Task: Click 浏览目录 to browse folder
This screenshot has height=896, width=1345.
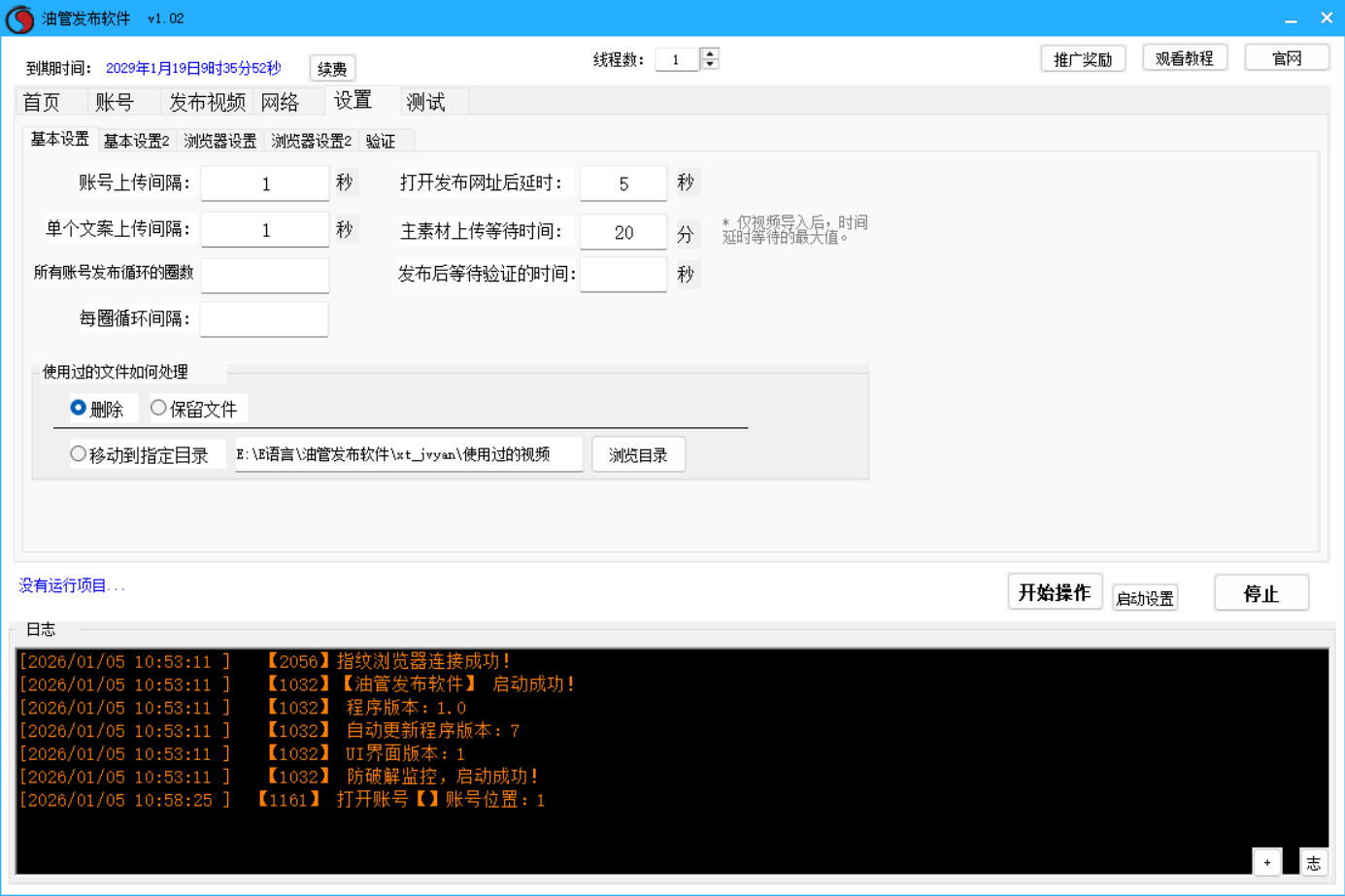Action: coord(638,455)
